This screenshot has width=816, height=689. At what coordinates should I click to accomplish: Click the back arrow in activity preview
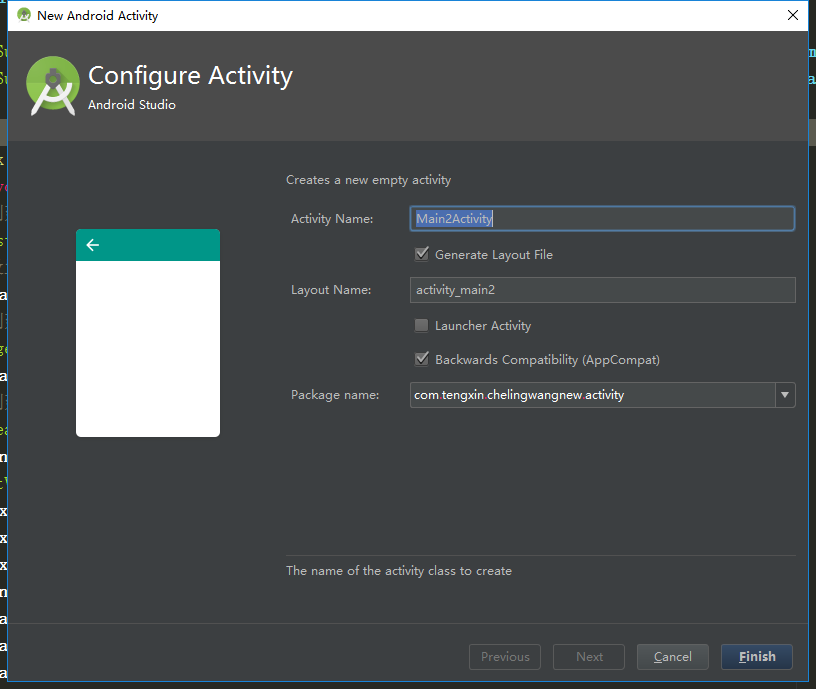93,245
